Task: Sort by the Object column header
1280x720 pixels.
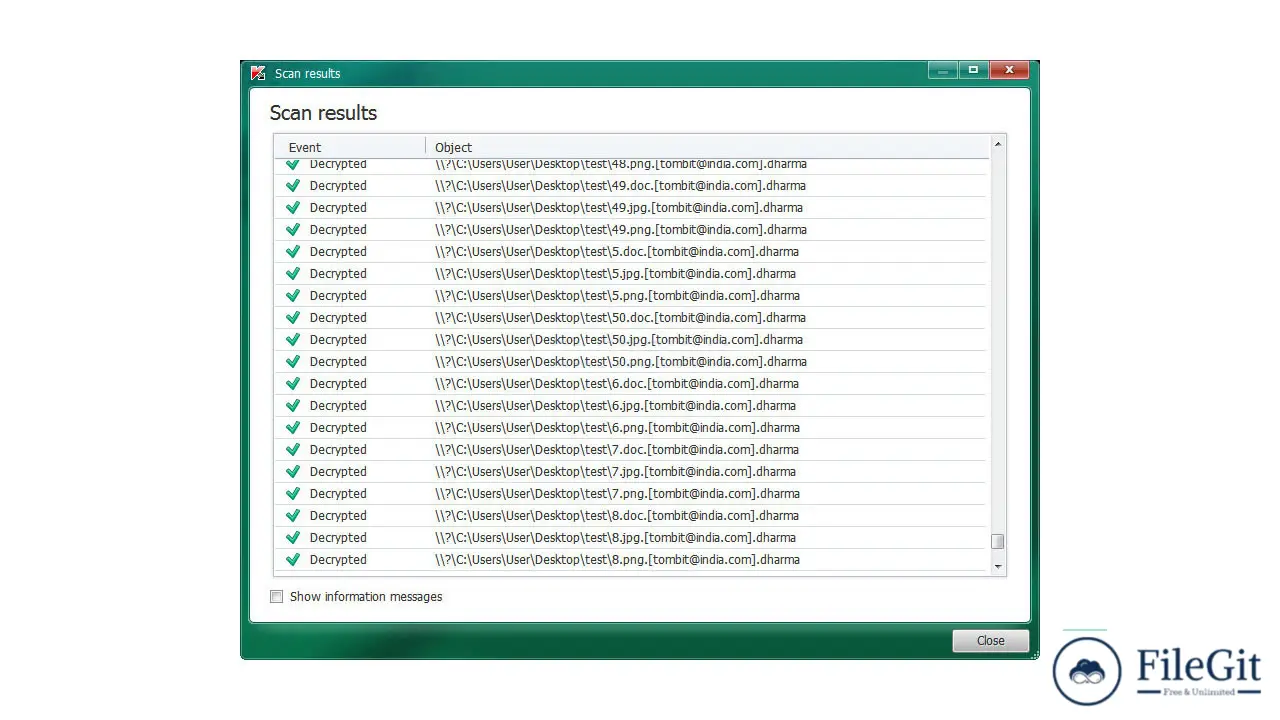Action: 708,147
